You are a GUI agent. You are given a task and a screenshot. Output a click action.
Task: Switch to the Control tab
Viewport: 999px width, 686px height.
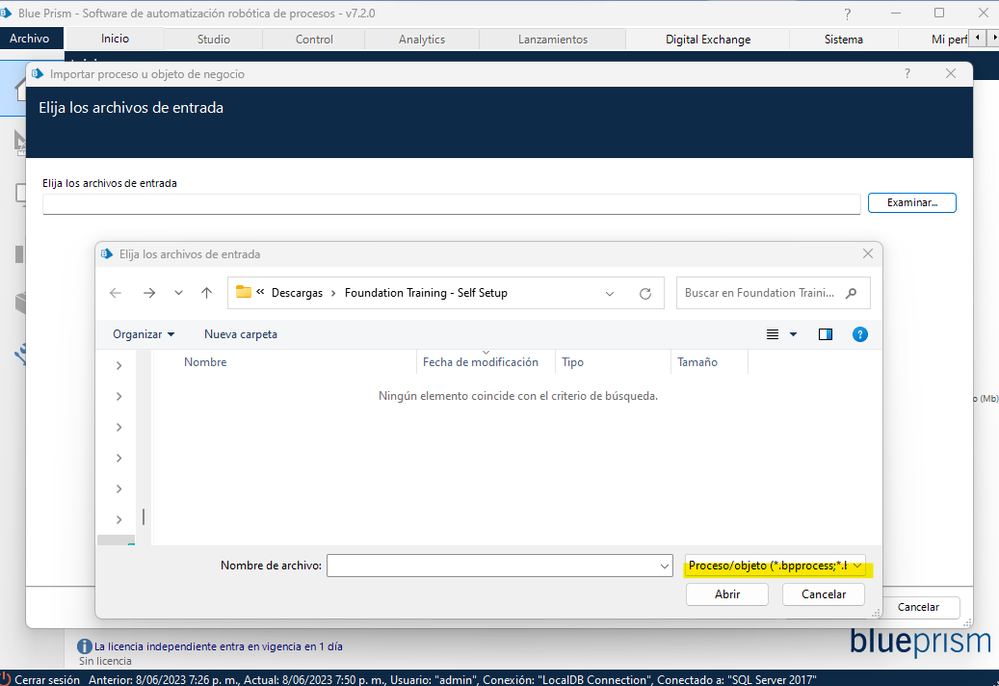[314, 39]
